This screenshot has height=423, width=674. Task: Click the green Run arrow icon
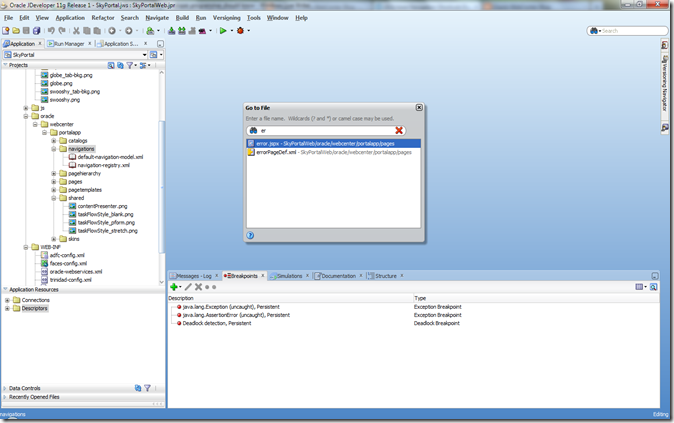[223, 31]
